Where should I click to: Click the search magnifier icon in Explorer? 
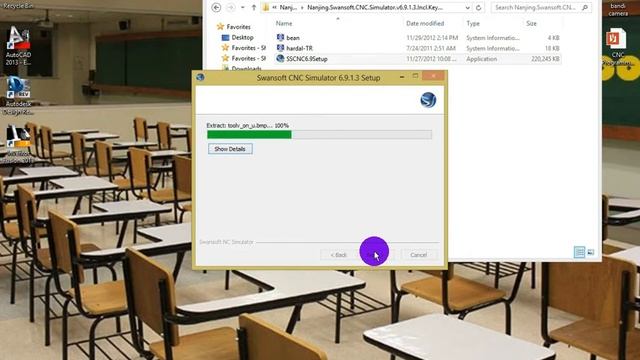coord(584,7)
